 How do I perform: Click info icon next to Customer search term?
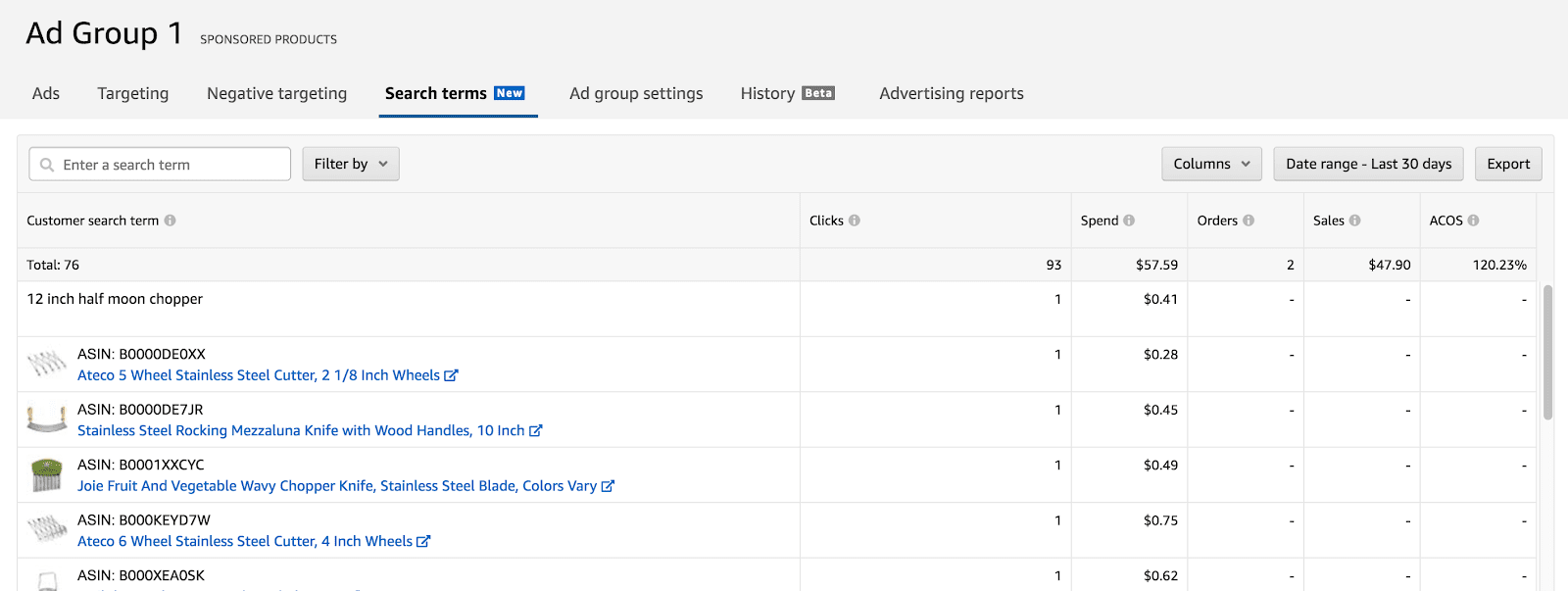click(x=171, y=221)
